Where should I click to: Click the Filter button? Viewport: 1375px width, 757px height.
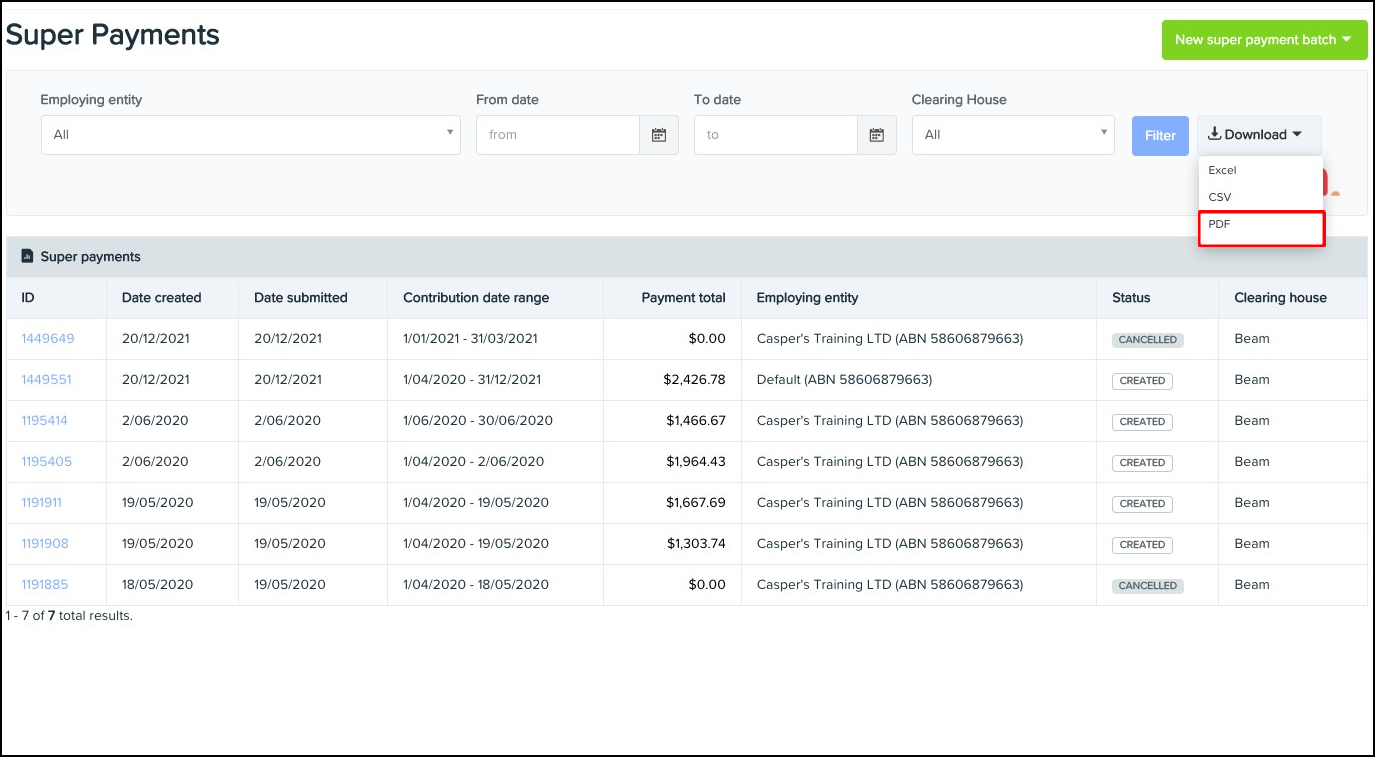1160,135
